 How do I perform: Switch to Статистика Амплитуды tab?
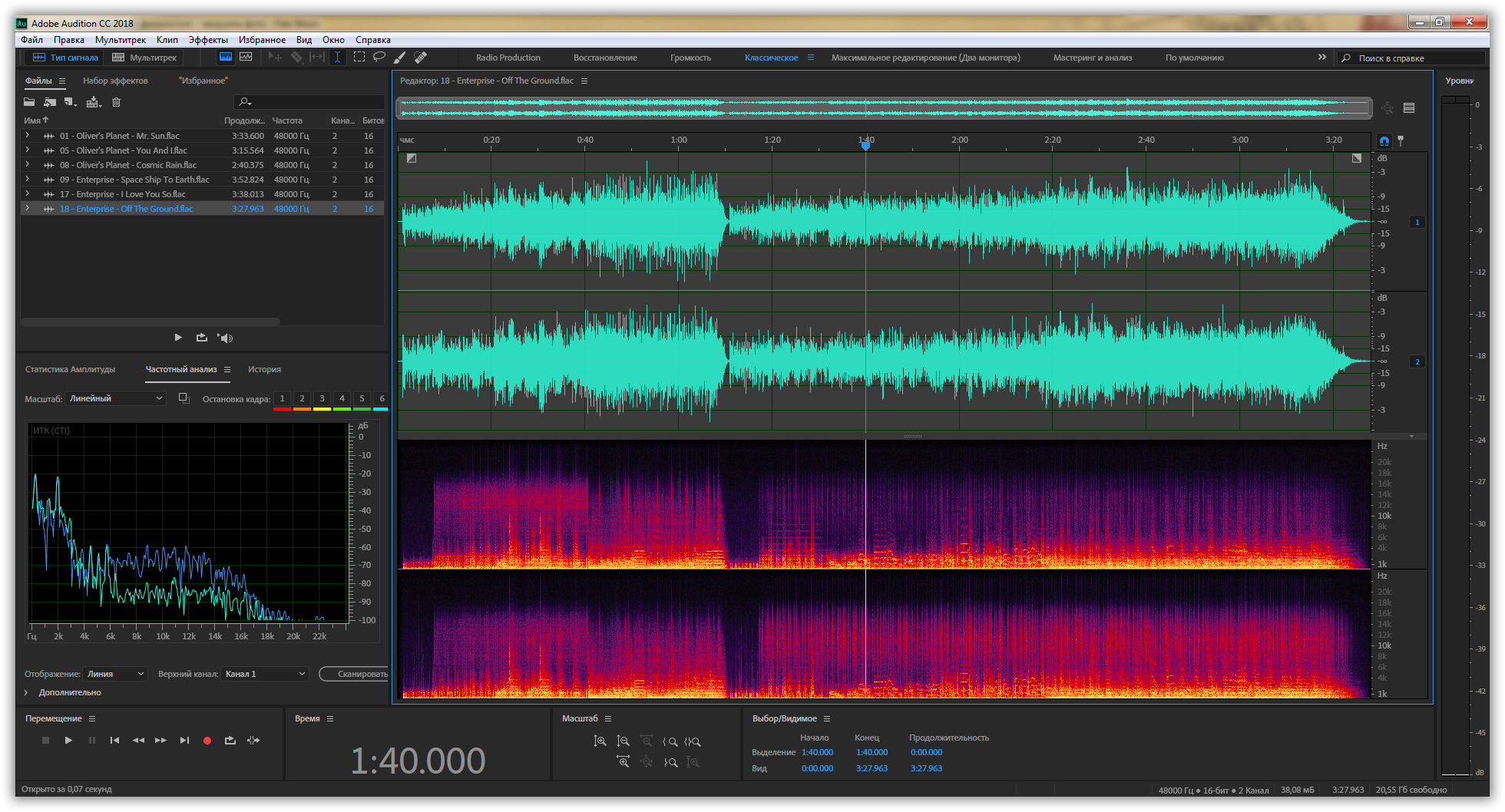(x=70, y=369)
